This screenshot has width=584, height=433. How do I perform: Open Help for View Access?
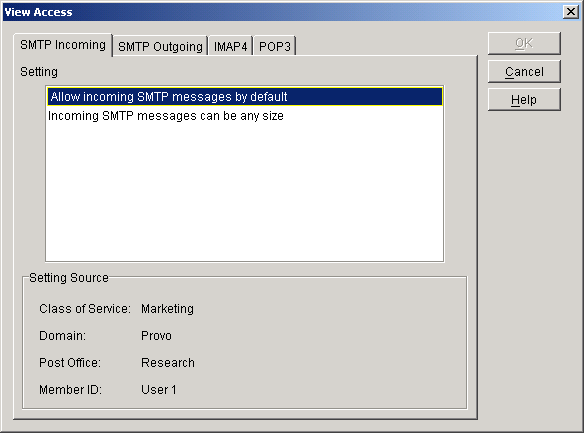pos(524,100)
